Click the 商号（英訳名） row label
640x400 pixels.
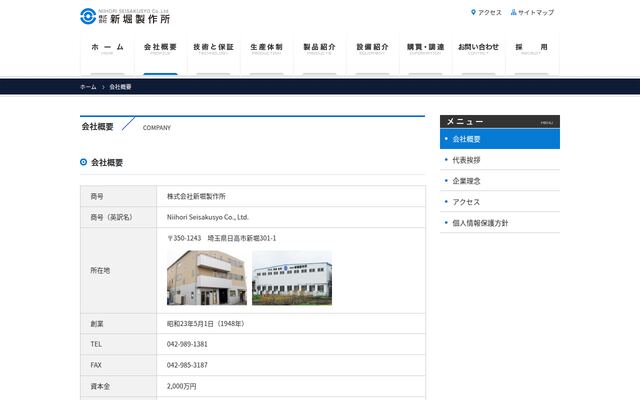point(113,217)
